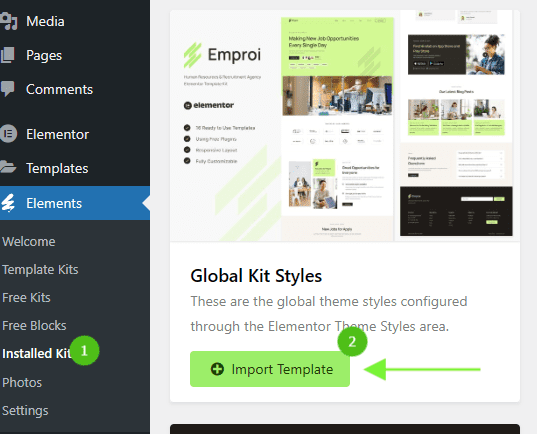Screen dimensions: 537x434
Task: Click the Elementor logo icon
Action: 8,134
